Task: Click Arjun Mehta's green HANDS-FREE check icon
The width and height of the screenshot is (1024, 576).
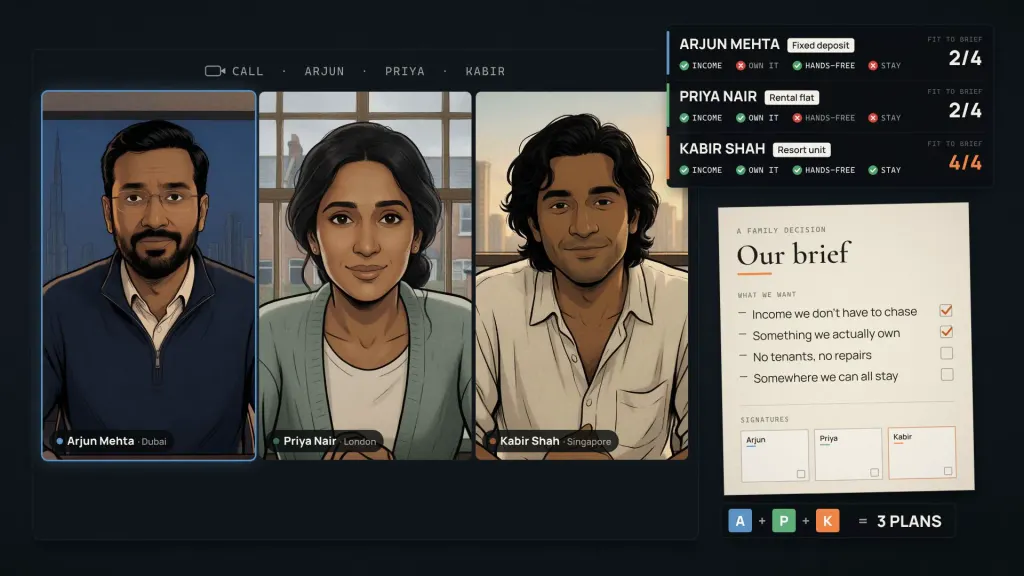Action: [x=797, y=65]
